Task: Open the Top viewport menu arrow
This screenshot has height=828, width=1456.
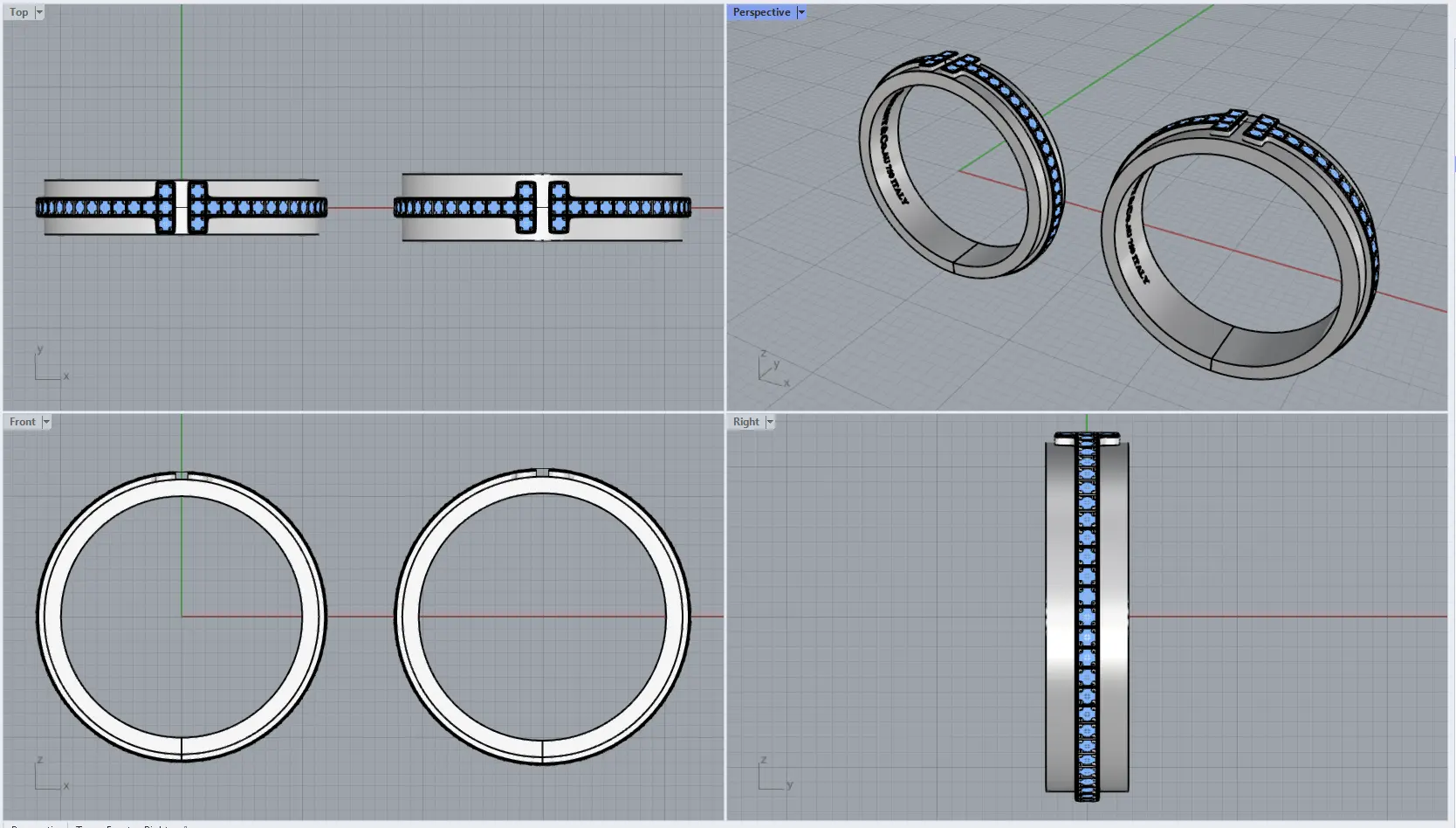Action: tap(39, 12)
